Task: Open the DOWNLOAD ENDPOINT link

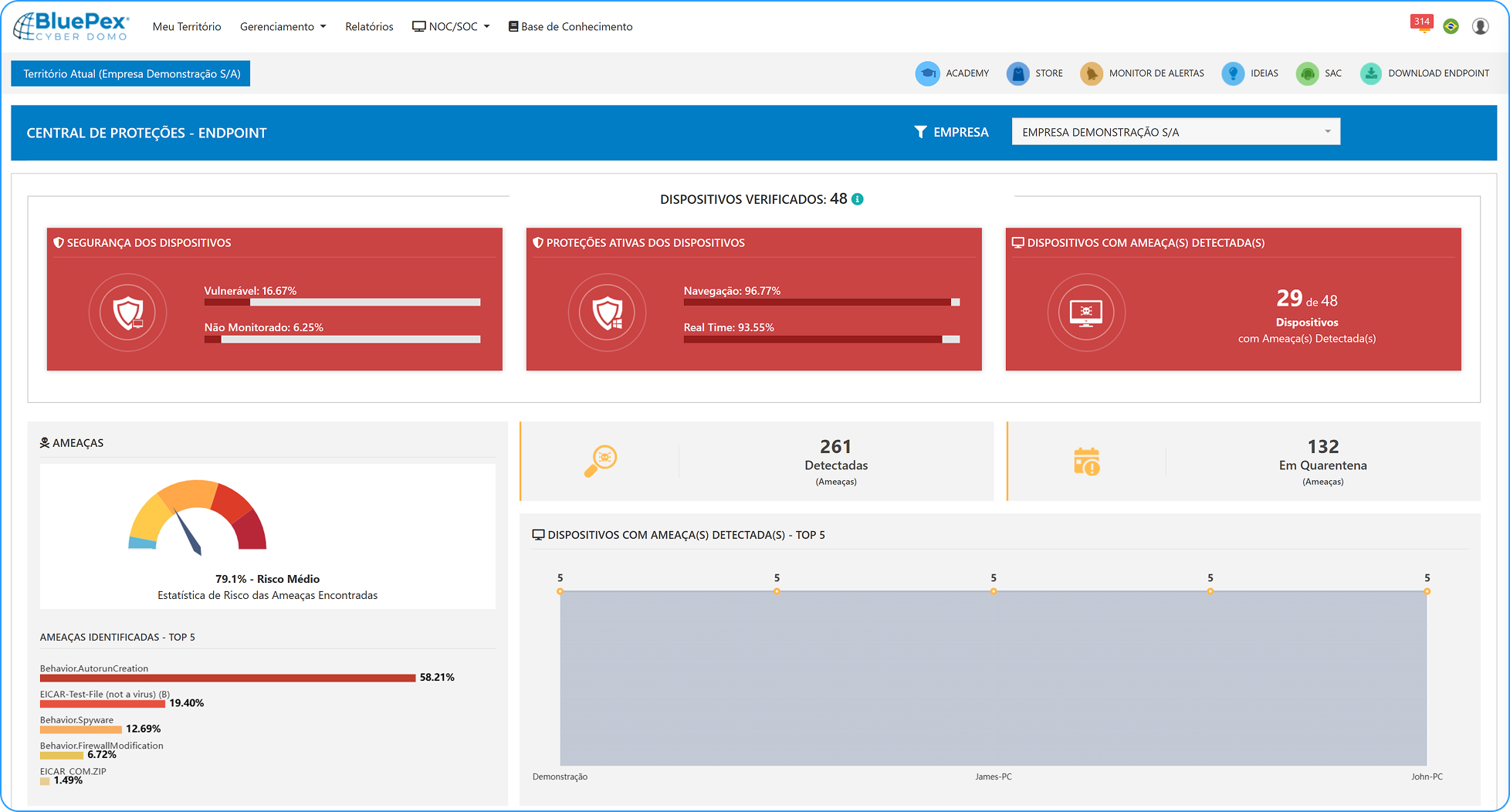Action: pos(1439,73)
